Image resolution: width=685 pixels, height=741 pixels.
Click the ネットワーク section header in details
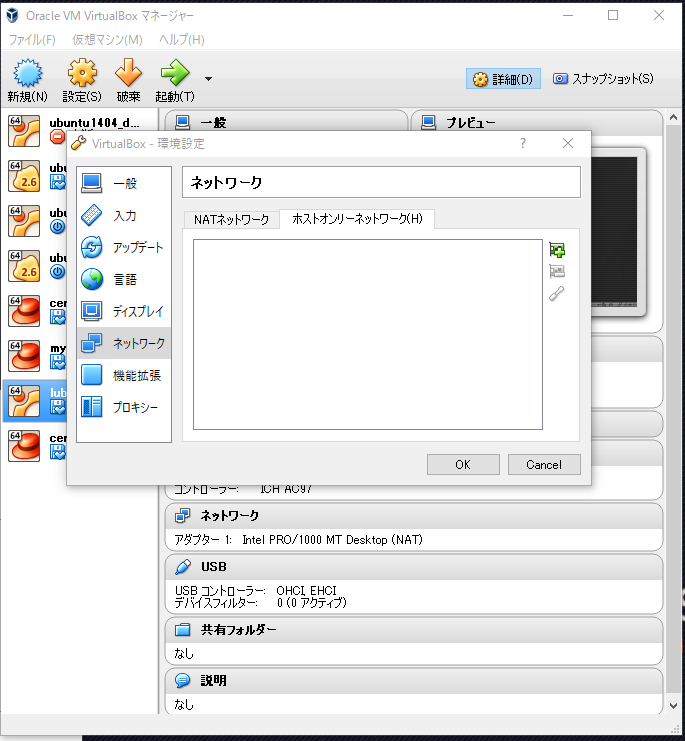tap(413, 516)
